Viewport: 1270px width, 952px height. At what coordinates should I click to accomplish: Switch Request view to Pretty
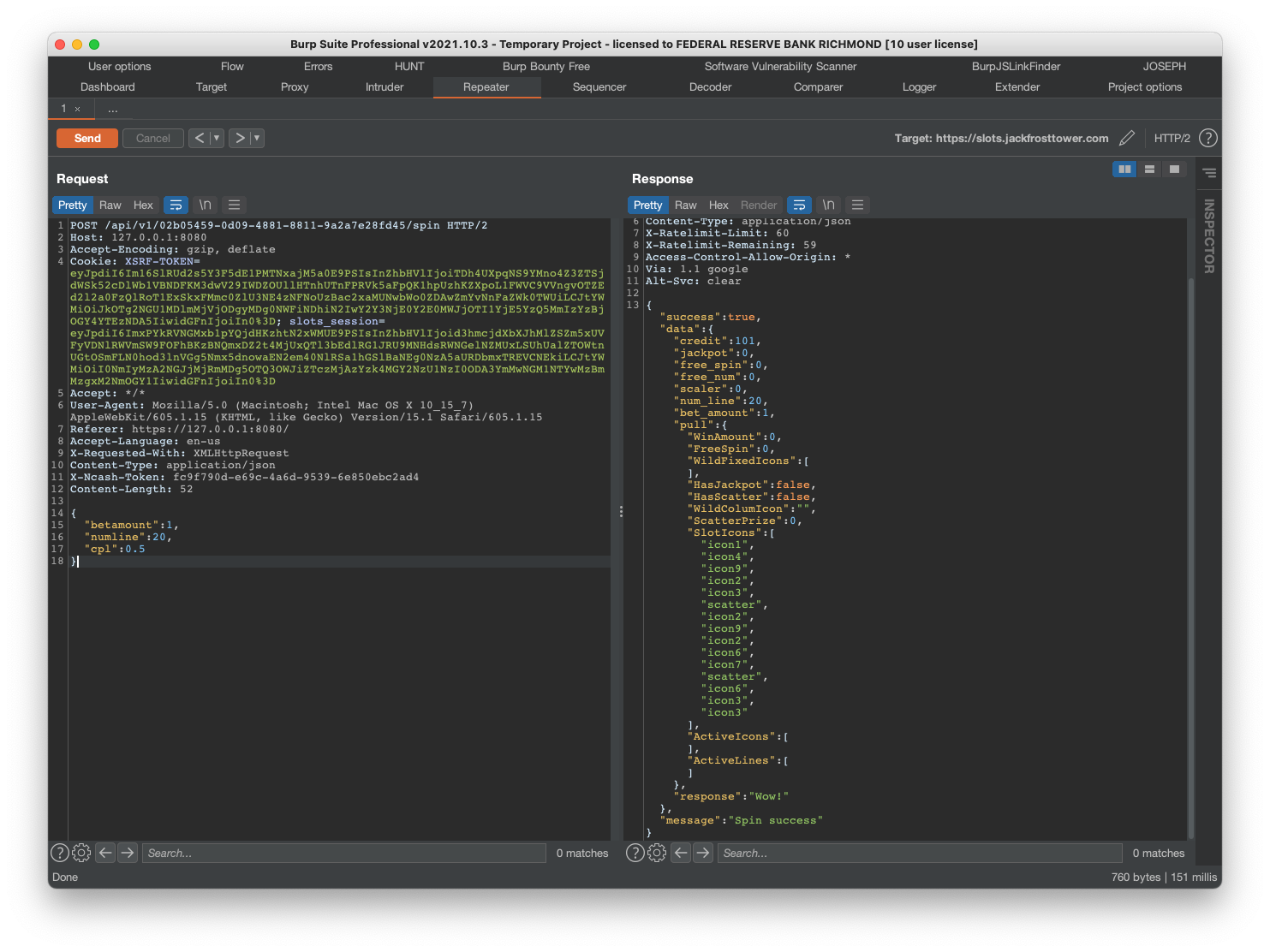[x=73, y=205]
